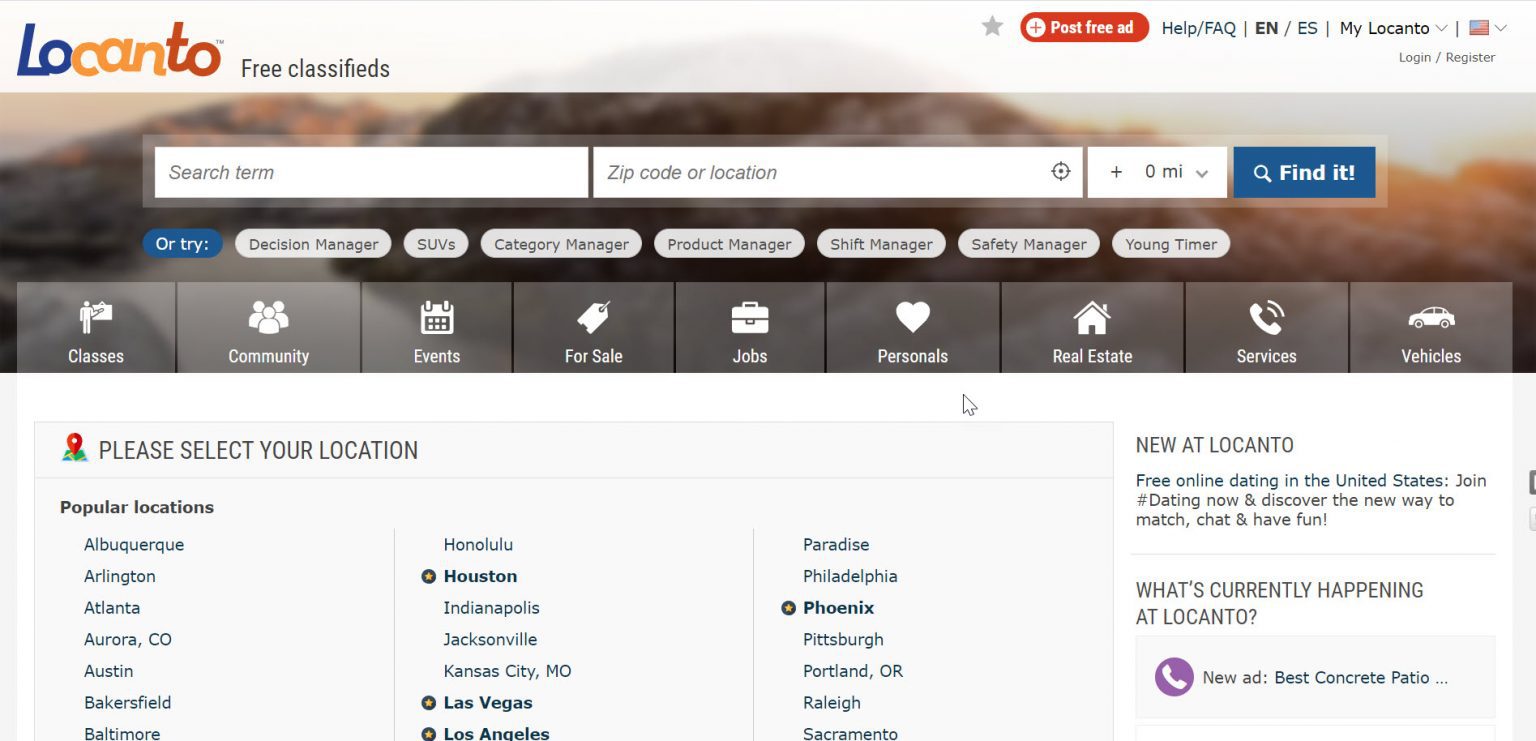Image resolution: width=1536 pixels, height=741 pixels.
Task: Click the Vehicles car icon
Action: tap(1430, 317)
